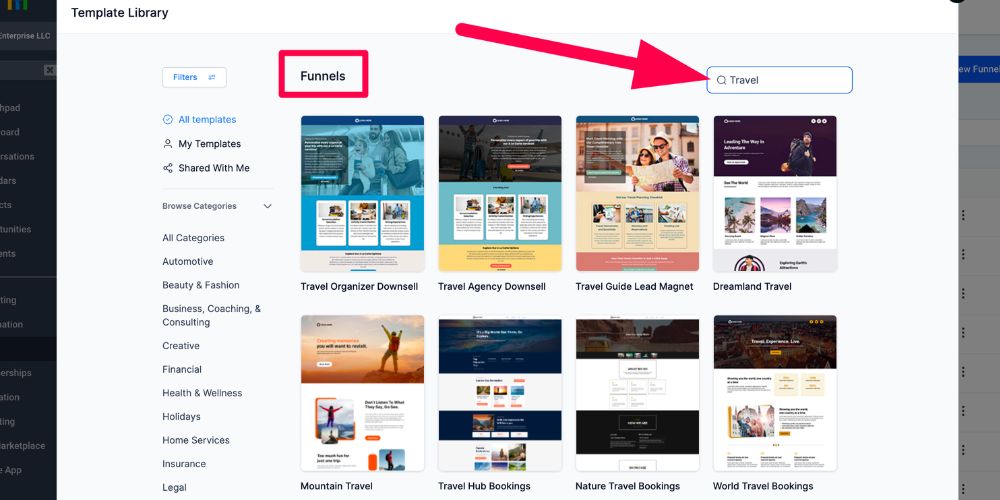
Task: Click the Travel Organizer Downsell title
Action: coord(359,287)
